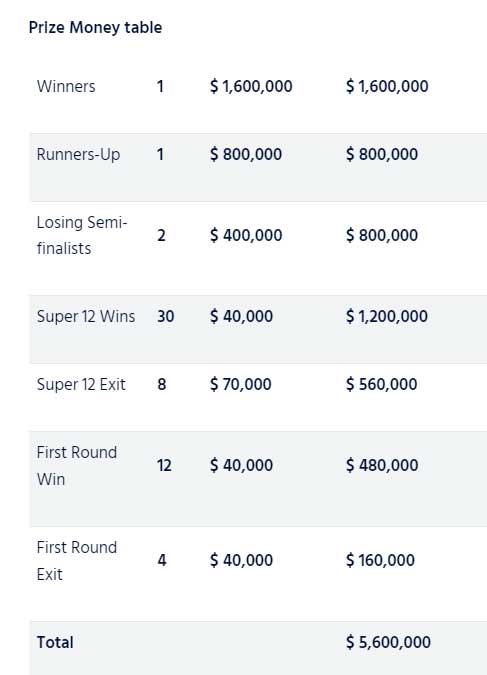Viewport: 487px width, 675px height.
Task: Click the Winners total $ 1,600,000 cell
Action: click(387, 86)
